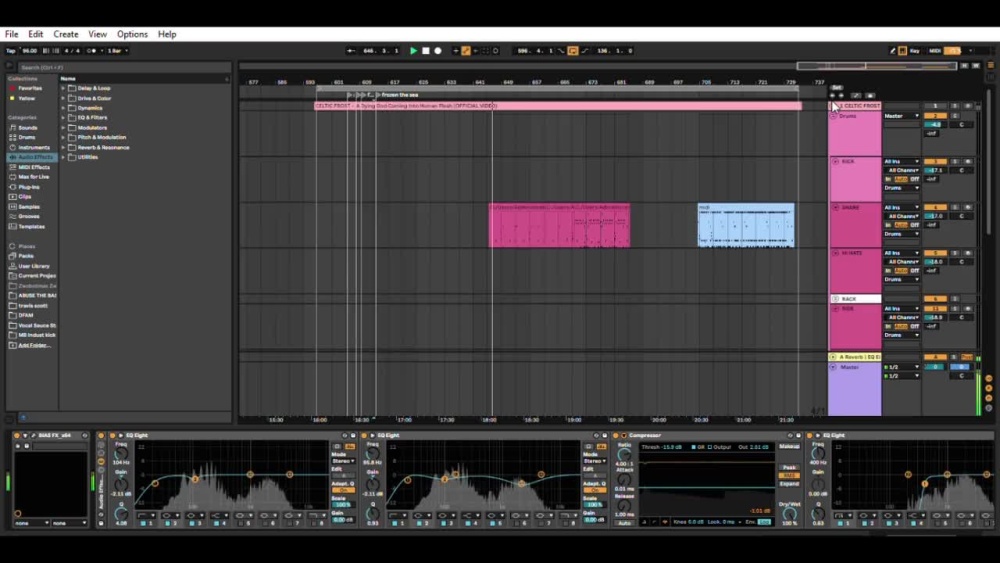The width and height of the screenshot is (1000, 563).
Task: Enable Key Map Mode switch
Action: [x=915, y=51]
